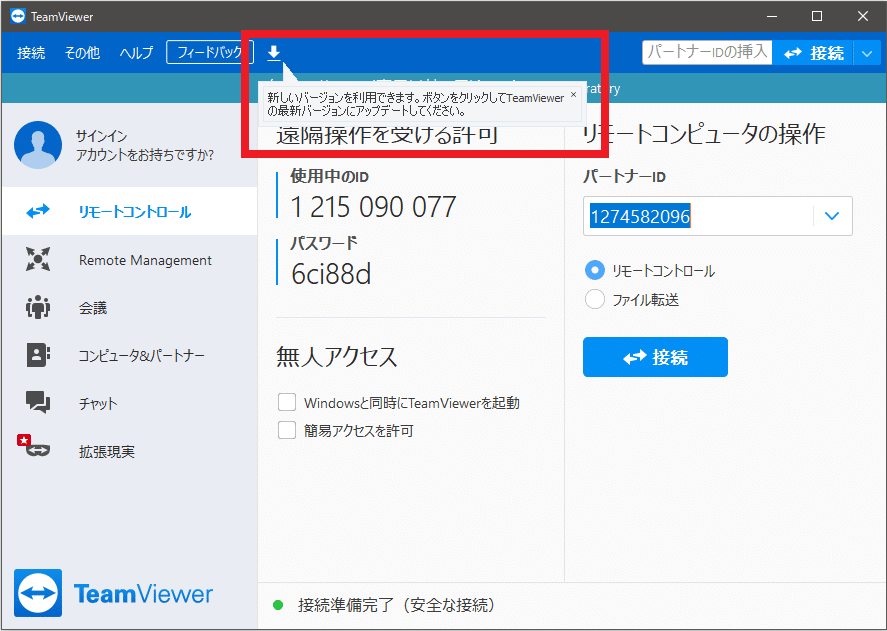Open the ヘルプ menu

[x=136, y=53]
